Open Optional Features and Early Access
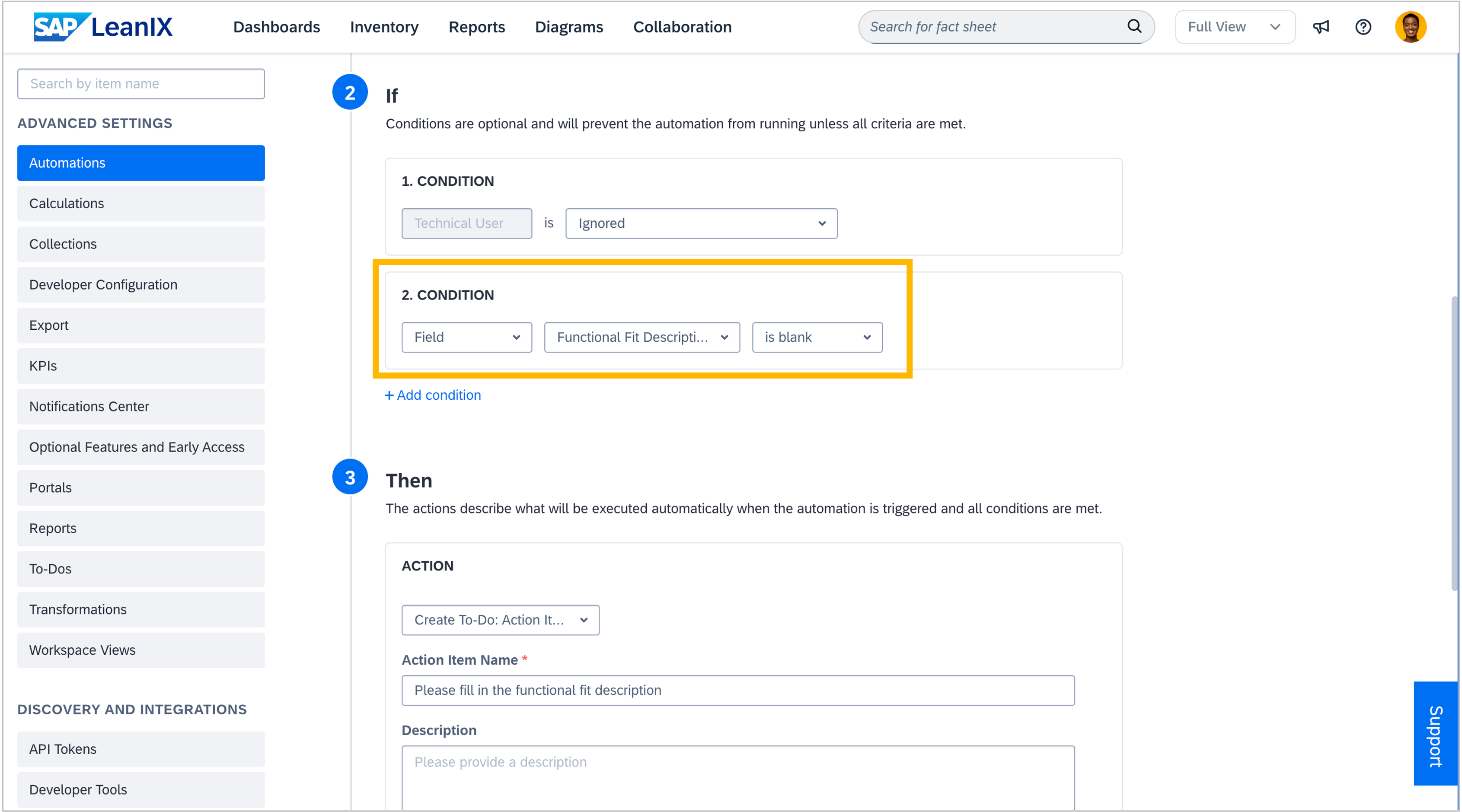 click(141, 447)
